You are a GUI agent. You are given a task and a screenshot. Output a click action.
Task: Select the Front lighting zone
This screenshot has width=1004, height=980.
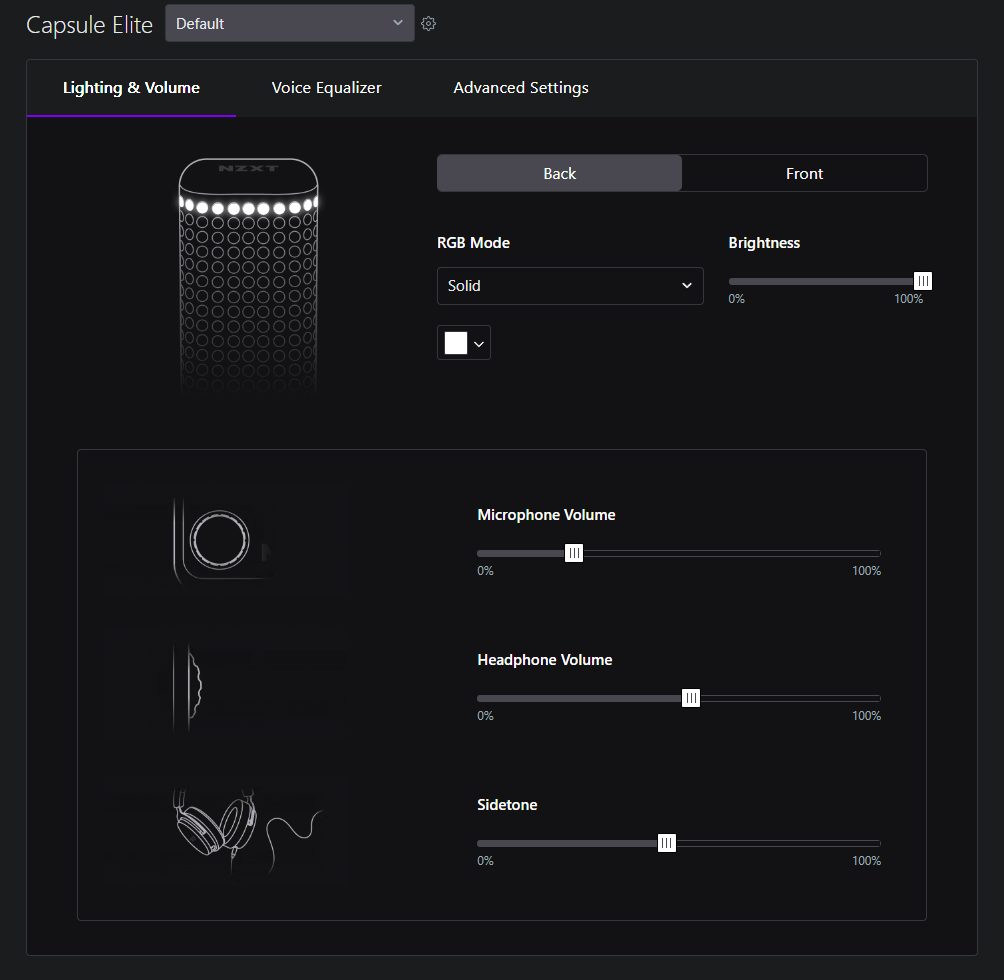pos(804,173)
